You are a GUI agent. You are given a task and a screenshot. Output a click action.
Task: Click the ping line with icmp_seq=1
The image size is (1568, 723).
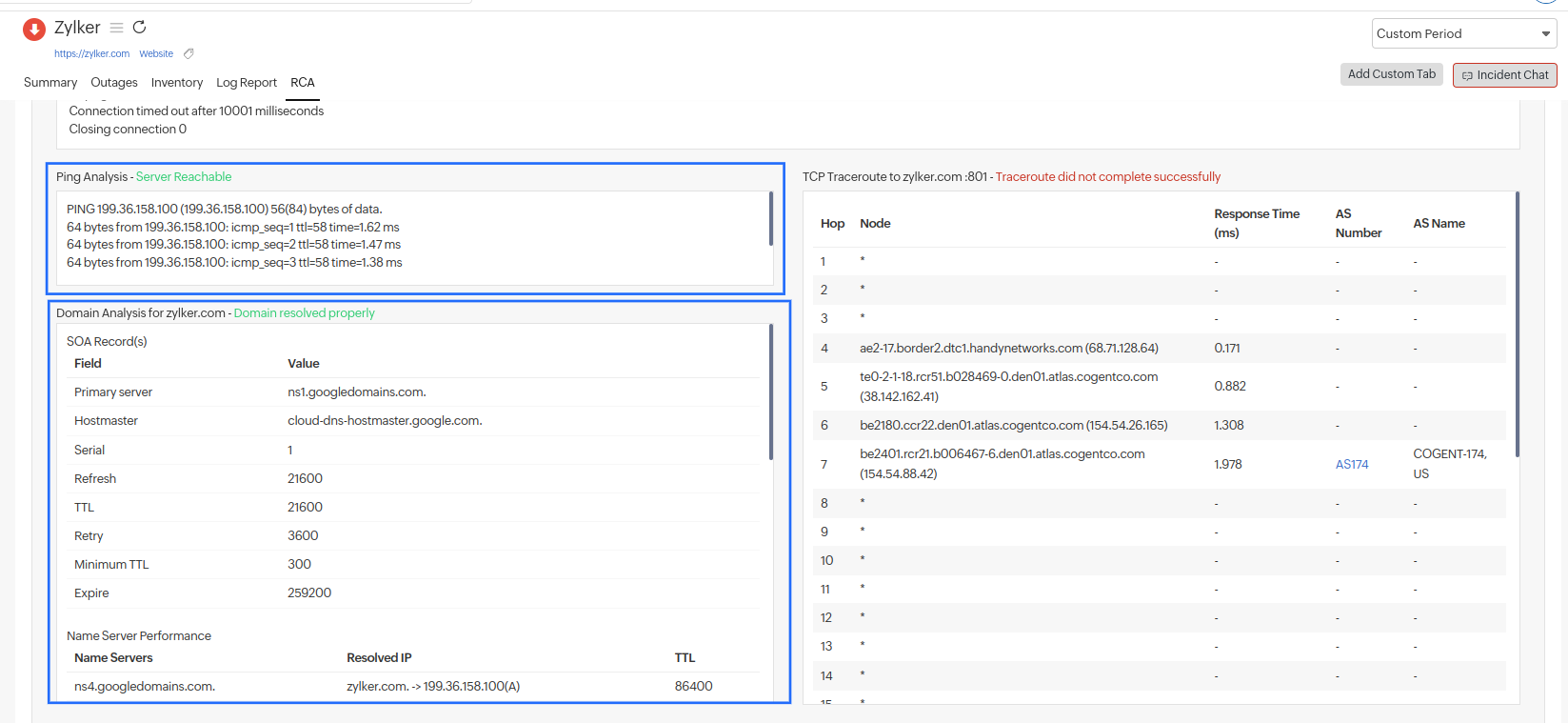point(233,228)
